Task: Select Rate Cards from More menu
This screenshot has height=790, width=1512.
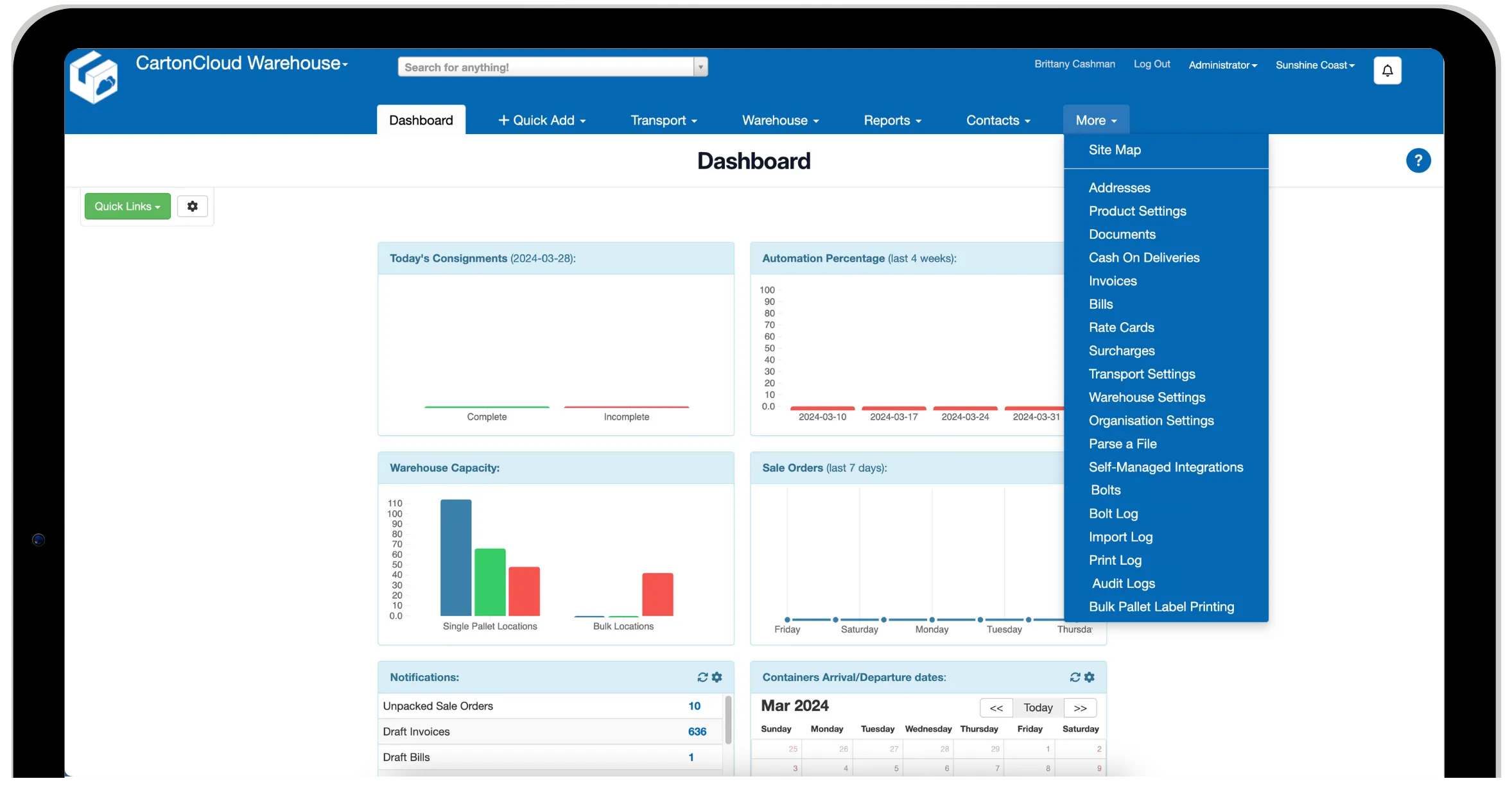Action: coord(1121,327)
